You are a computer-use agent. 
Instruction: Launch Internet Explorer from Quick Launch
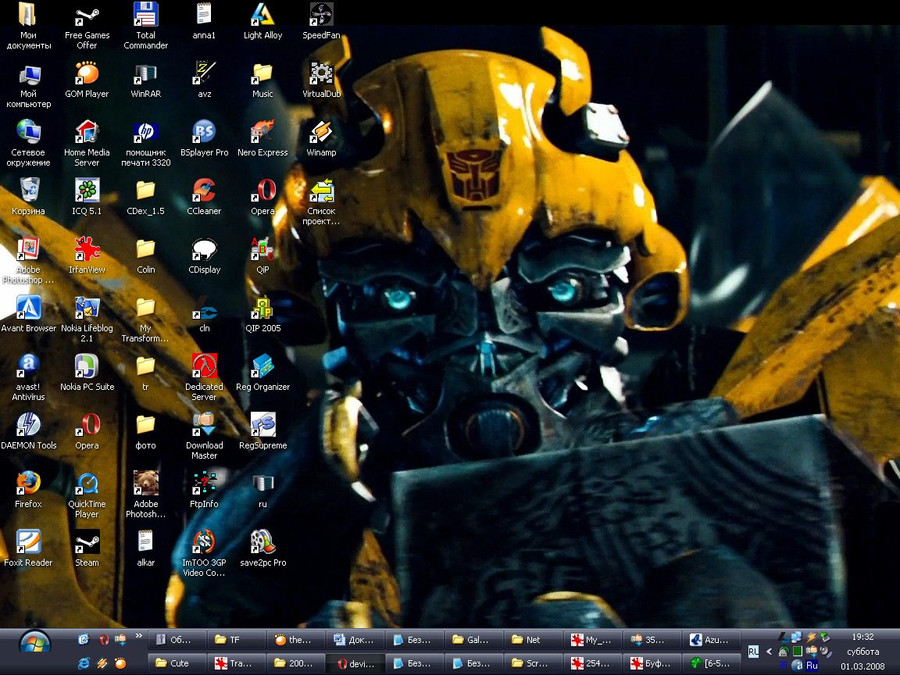84,663
